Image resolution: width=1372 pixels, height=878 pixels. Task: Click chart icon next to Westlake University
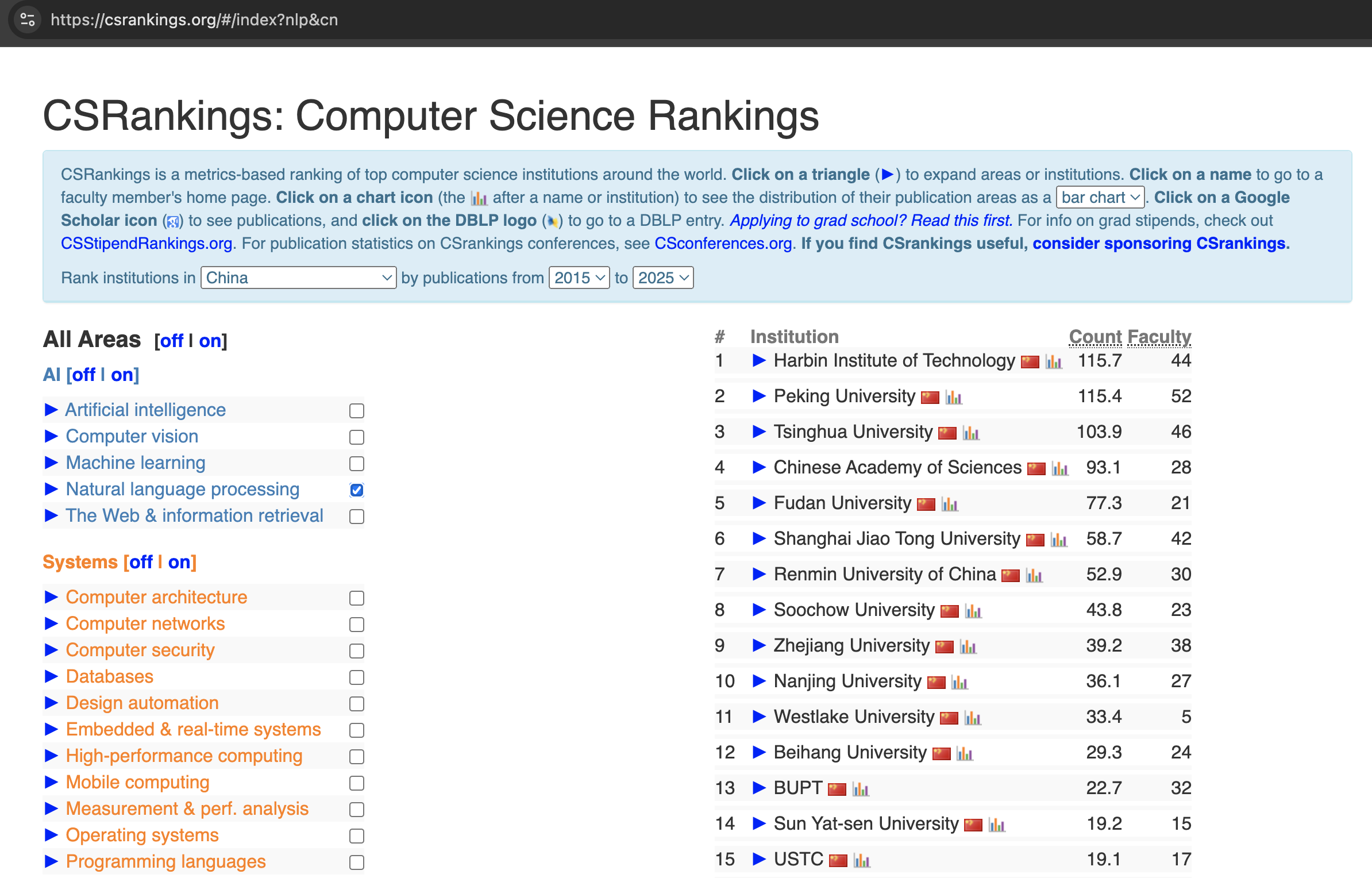click(972, 718)
